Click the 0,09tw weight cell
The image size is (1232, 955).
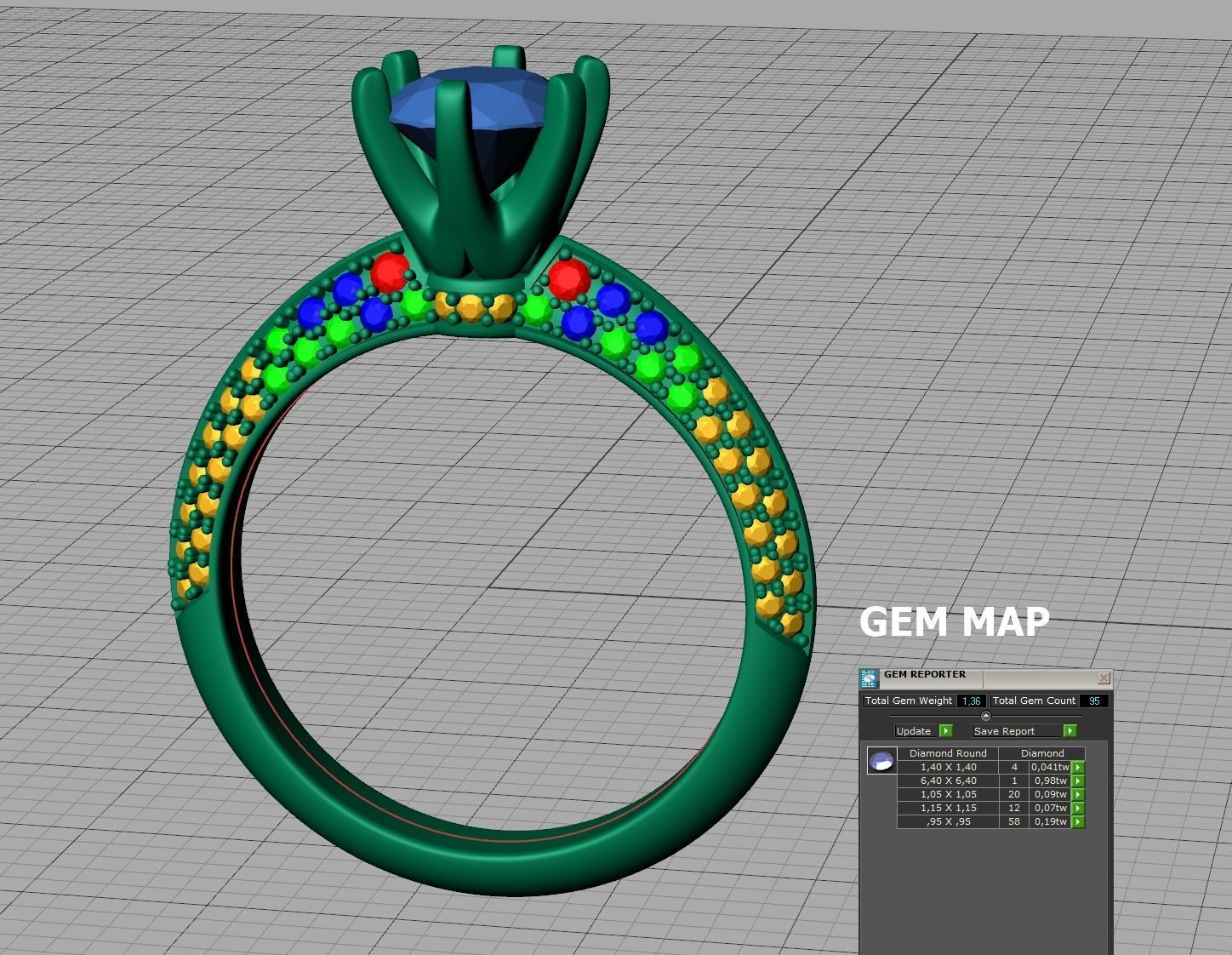[x=1050, y=794]
